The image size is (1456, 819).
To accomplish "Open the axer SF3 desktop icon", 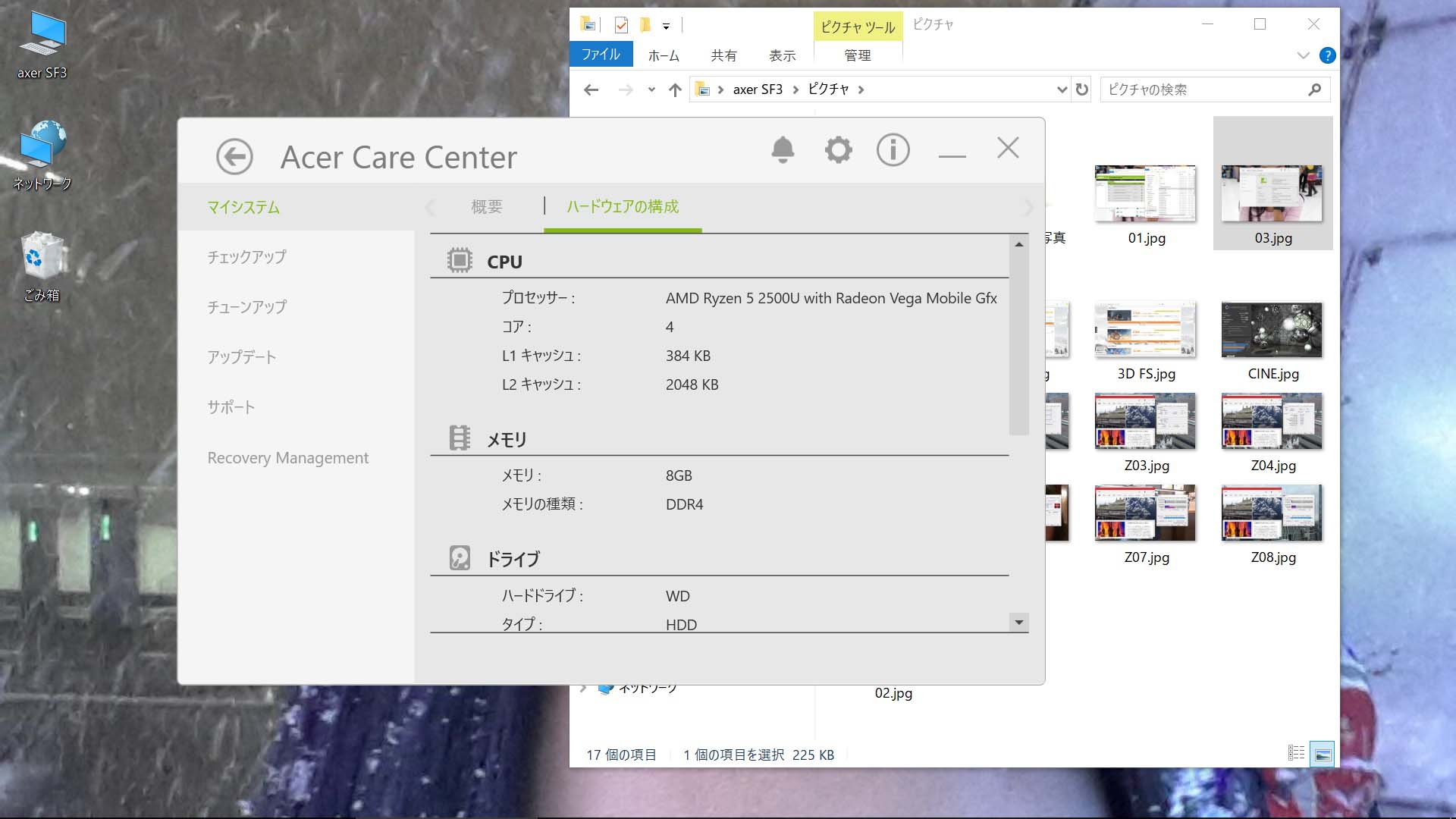I will pyautogui.click(x=42, y=45).
